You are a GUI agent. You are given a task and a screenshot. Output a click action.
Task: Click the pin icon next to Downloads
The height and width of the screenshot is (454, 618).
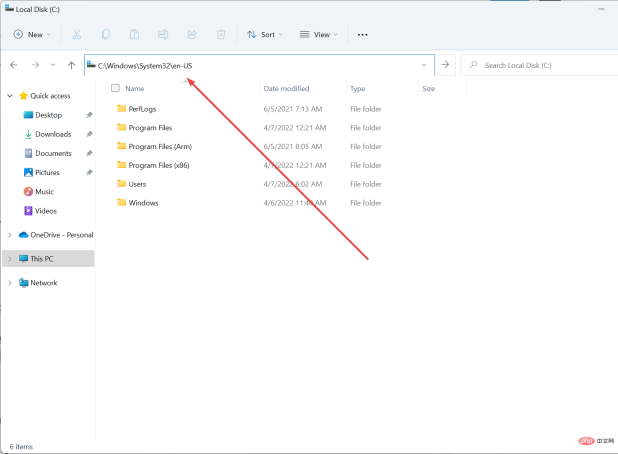click(x=89, y=134)
